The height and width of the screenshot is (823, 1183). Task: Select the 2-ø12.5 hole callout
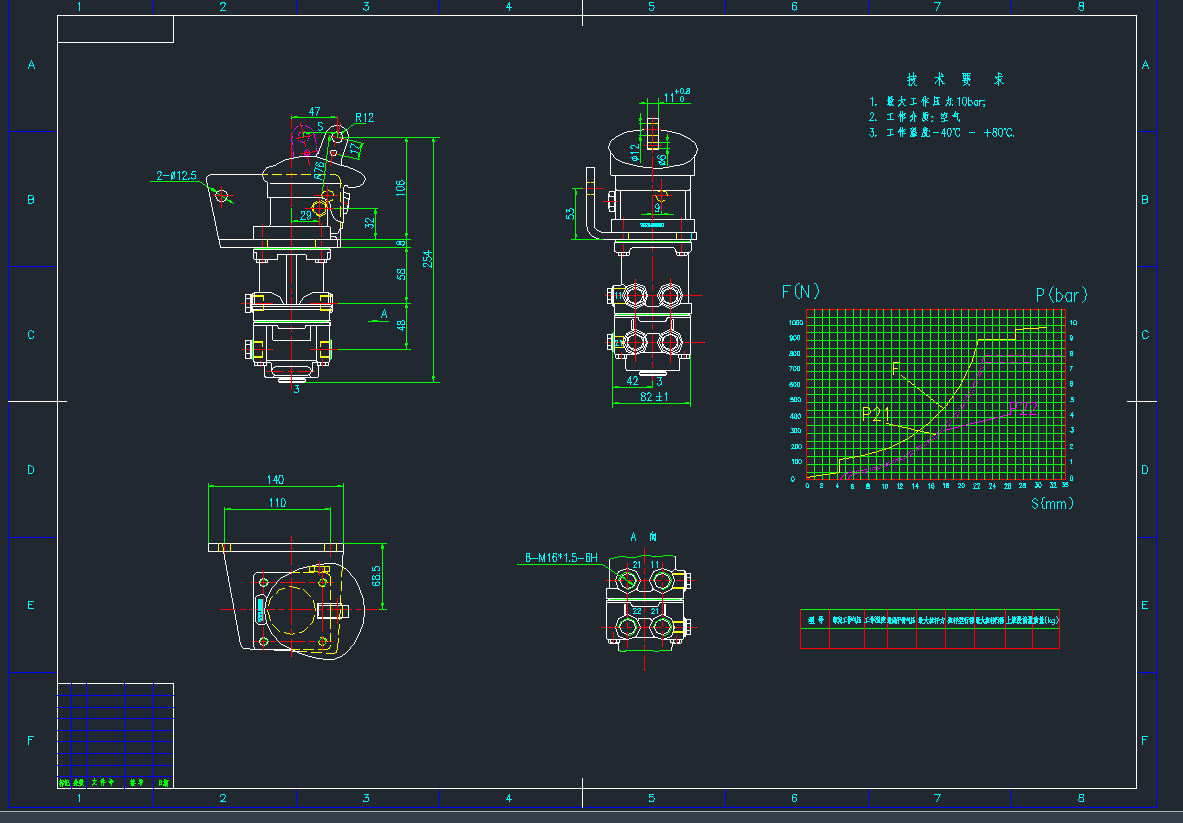point(177,176)
